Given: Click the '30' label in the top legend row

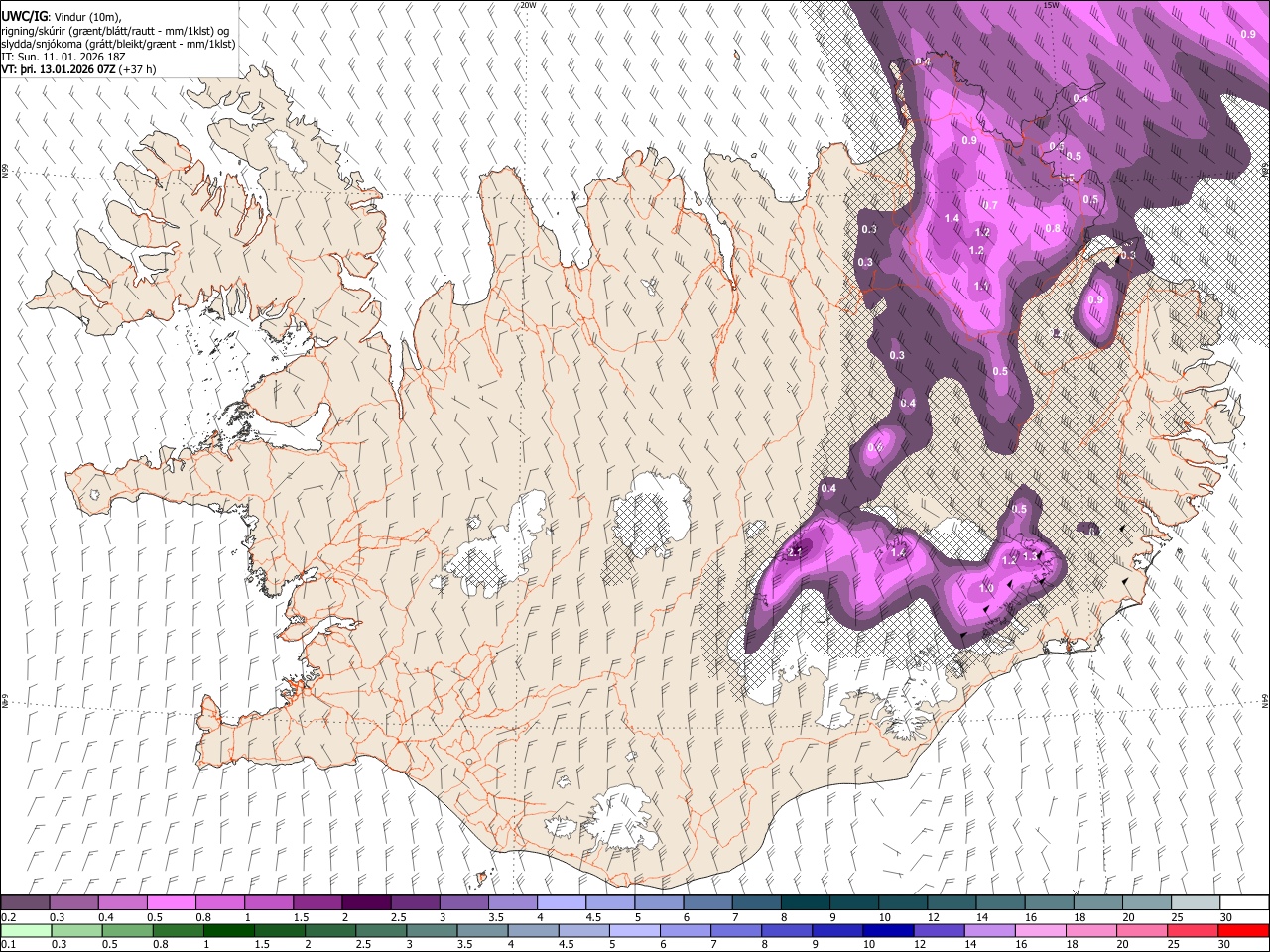Looking at the screenshot, I should (x=1226, y=917).
